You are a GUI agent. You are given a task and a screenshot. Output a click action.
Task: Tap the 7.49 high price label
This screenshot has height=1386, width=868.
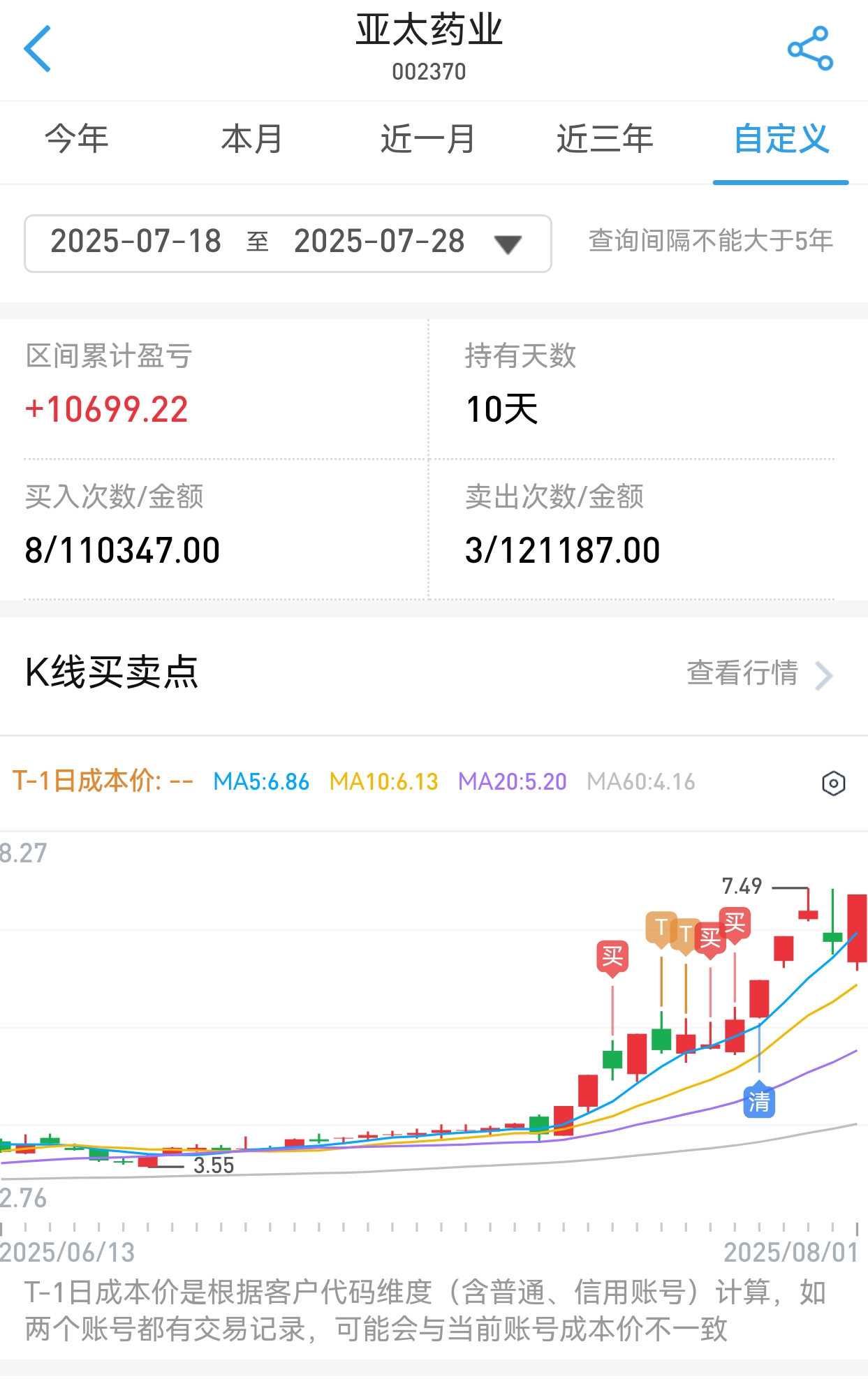click(742, 886)
